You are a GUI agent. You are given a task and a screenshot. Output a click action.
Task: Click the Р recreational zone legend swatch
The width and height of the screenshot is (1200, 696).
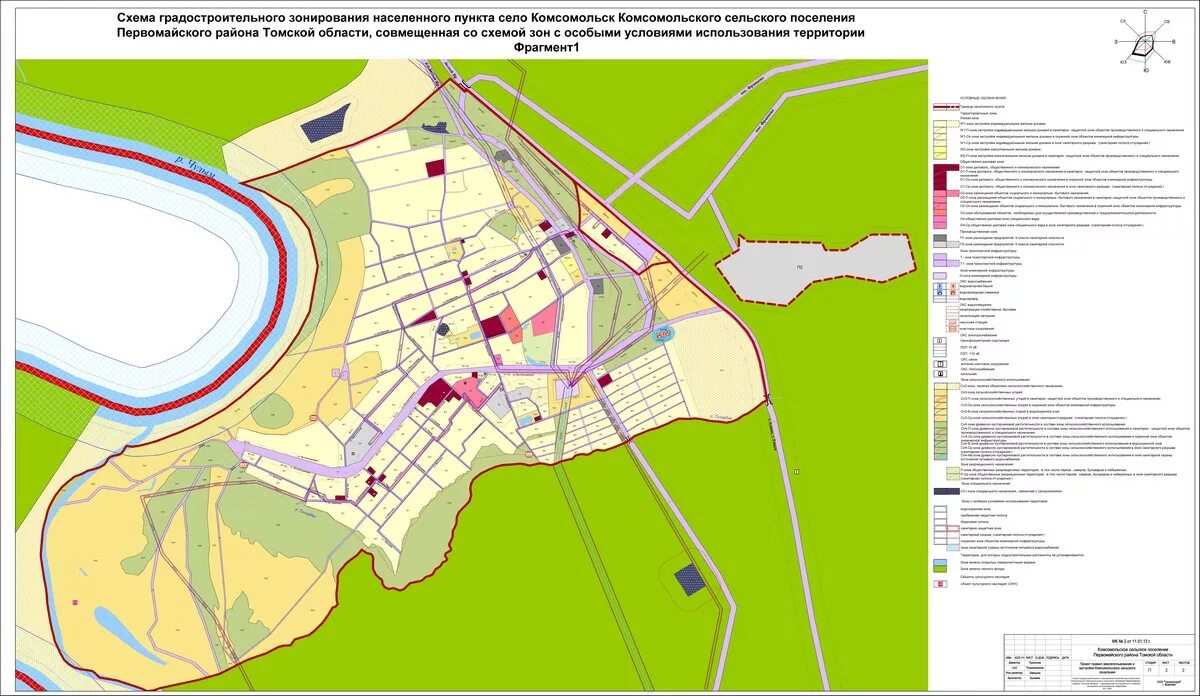[953, 470]
